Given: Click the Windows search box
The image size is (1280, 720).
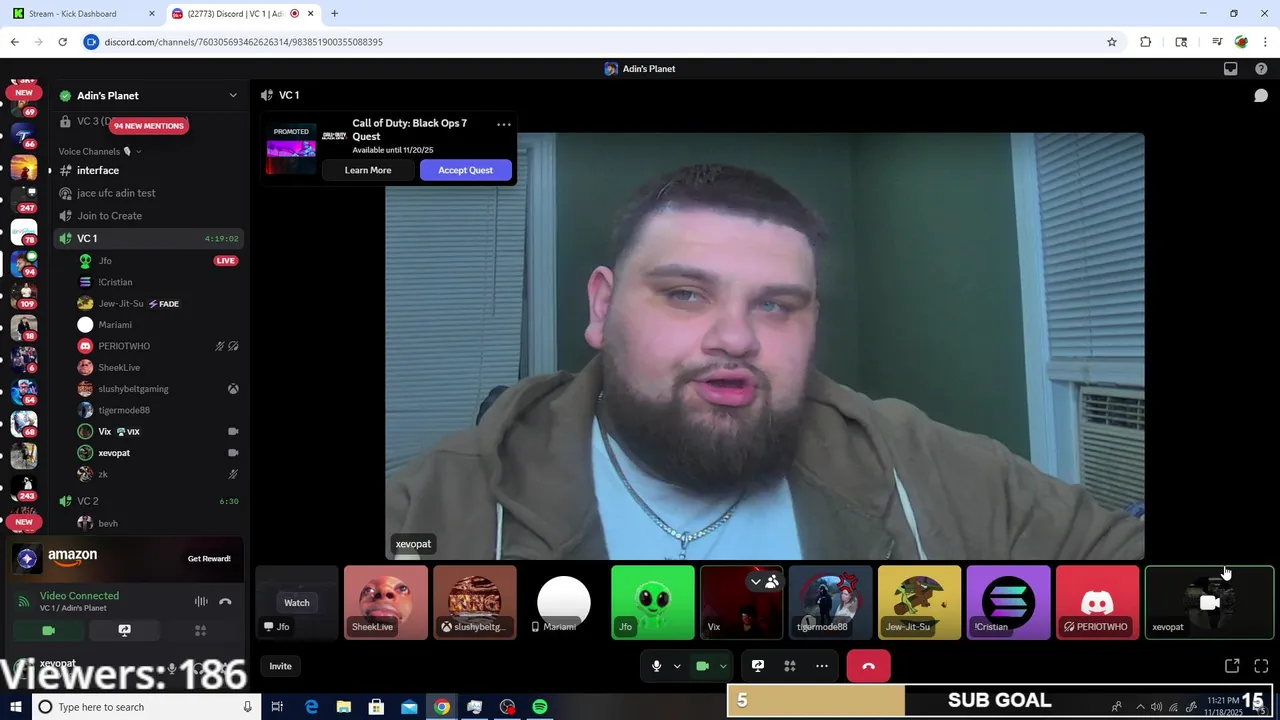Looking at the screenshot, I should pos(145,707).
